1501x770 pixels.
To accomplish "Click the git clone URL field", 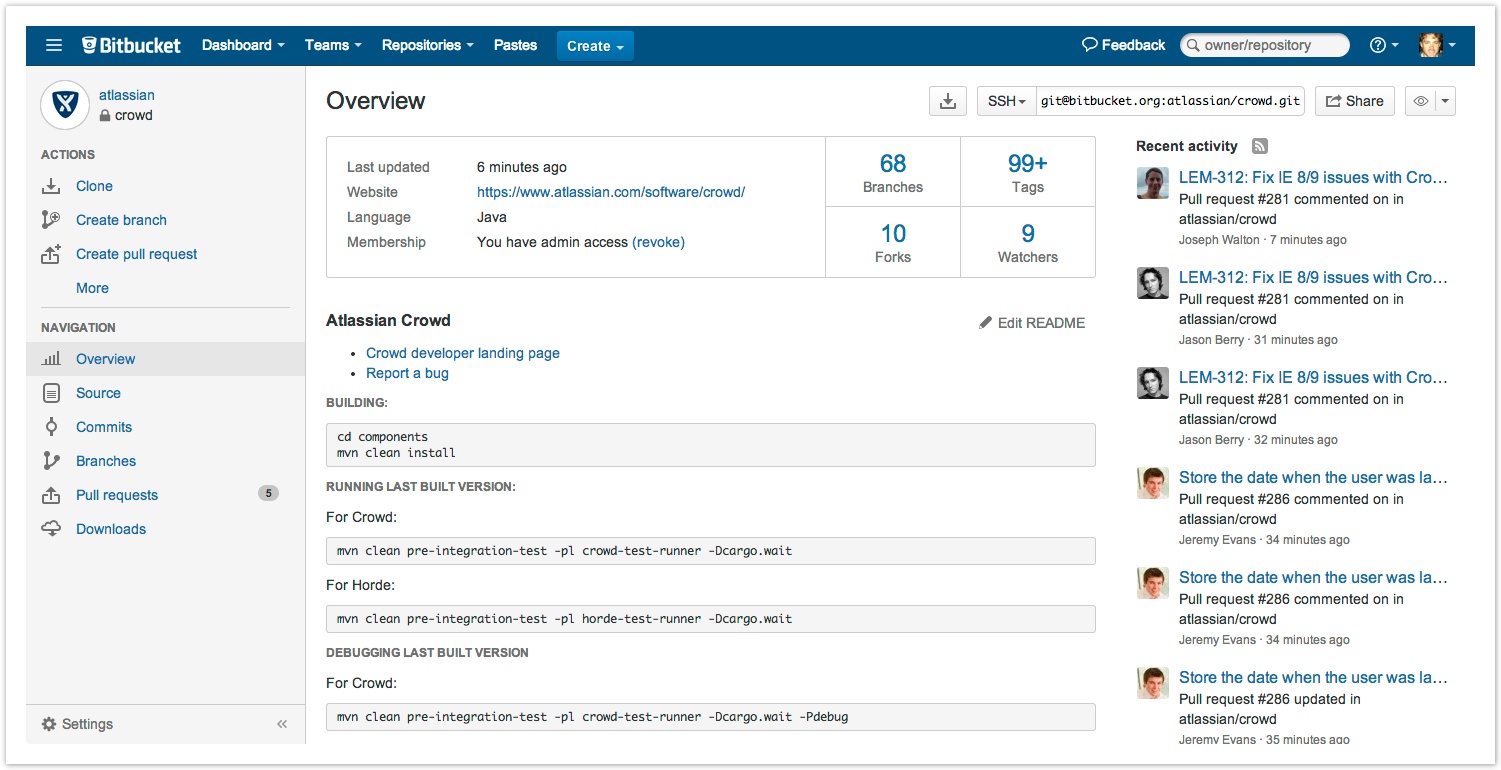I will click(x=1171, y=101).
